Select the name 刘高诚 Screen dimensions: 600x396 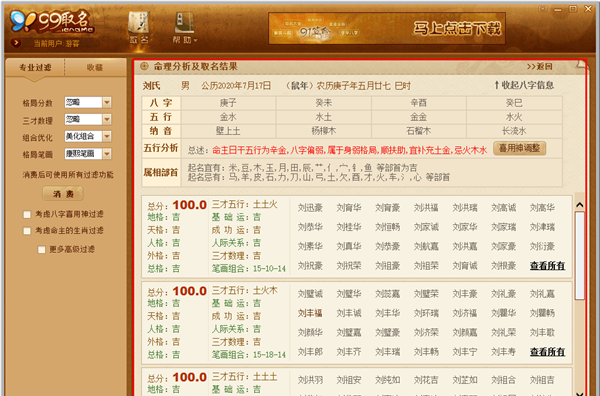[x=504, y=208]
